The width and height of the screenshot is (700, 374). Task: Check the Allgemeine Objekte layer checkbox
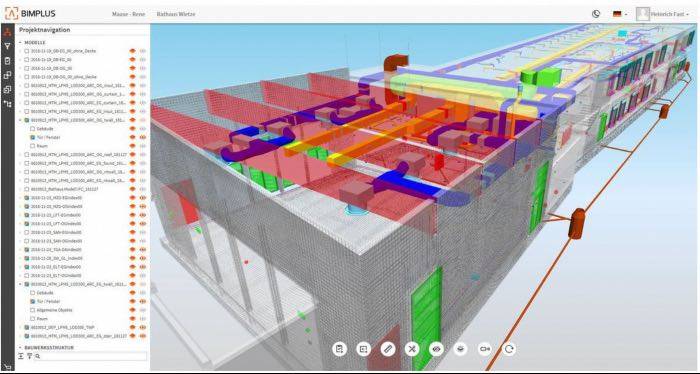33,310
